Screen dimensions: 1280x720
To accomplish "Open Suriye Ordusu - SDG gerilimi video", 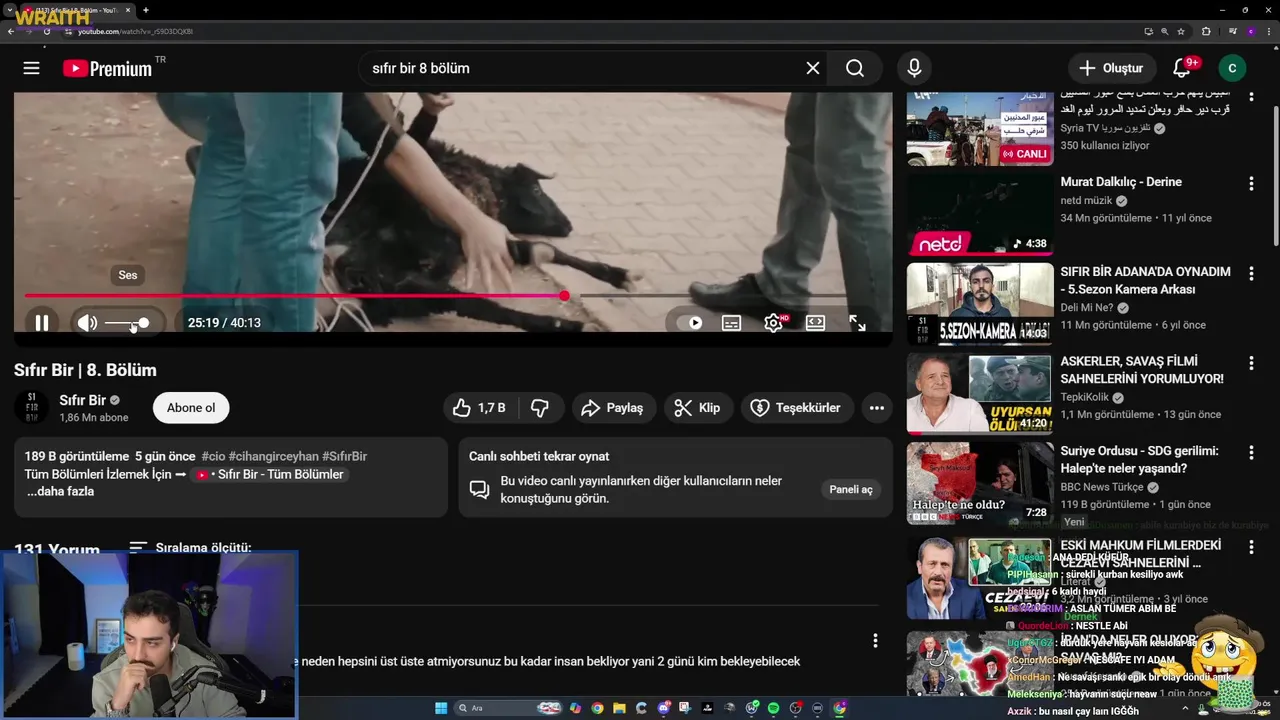I will tap(1139, 460).
